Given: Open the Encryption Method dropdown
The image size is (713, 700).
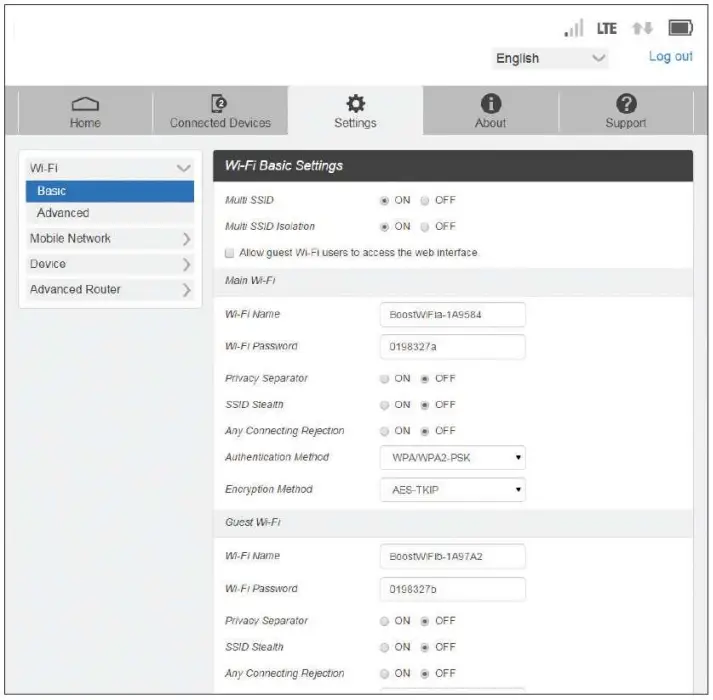Looking at the screenshot, I should [x=452, y=490].
